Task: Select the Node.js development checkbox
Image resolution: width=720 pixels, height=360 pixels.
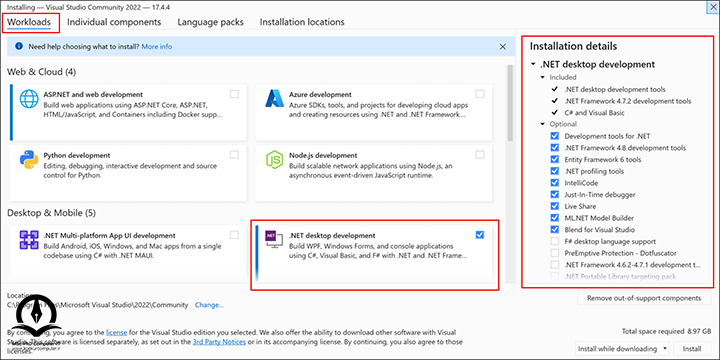Action: (x=480, y=155)
